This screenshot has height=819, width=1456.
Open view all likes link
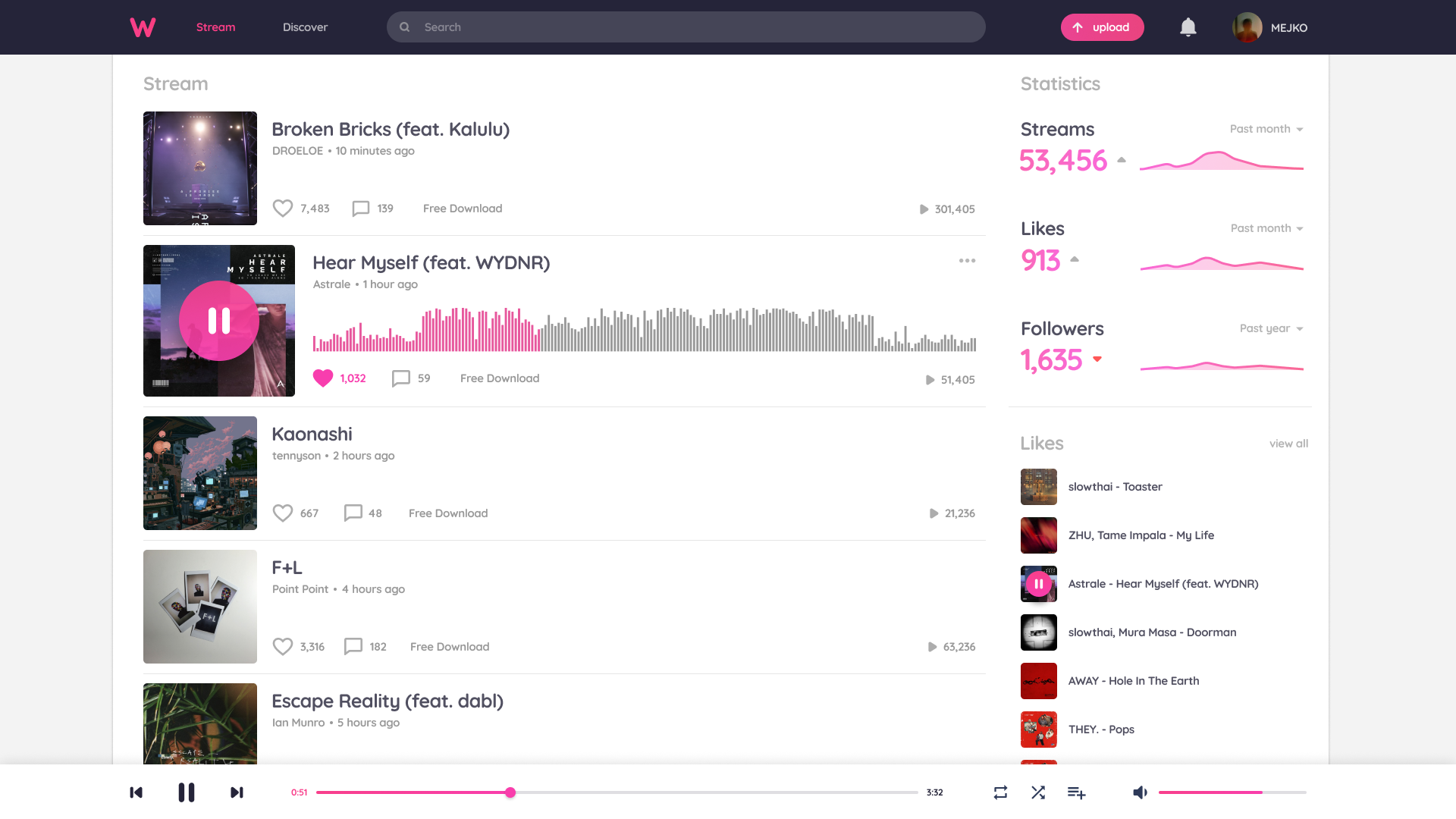pos(1288,444)
